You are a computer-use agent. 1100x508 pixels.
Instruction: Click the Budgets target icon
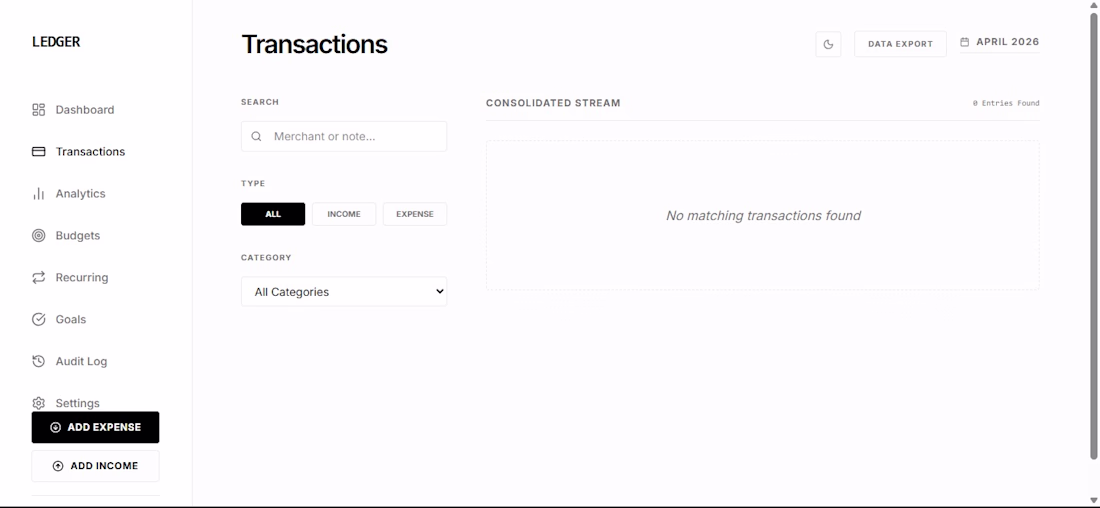[x=39, y=236]
